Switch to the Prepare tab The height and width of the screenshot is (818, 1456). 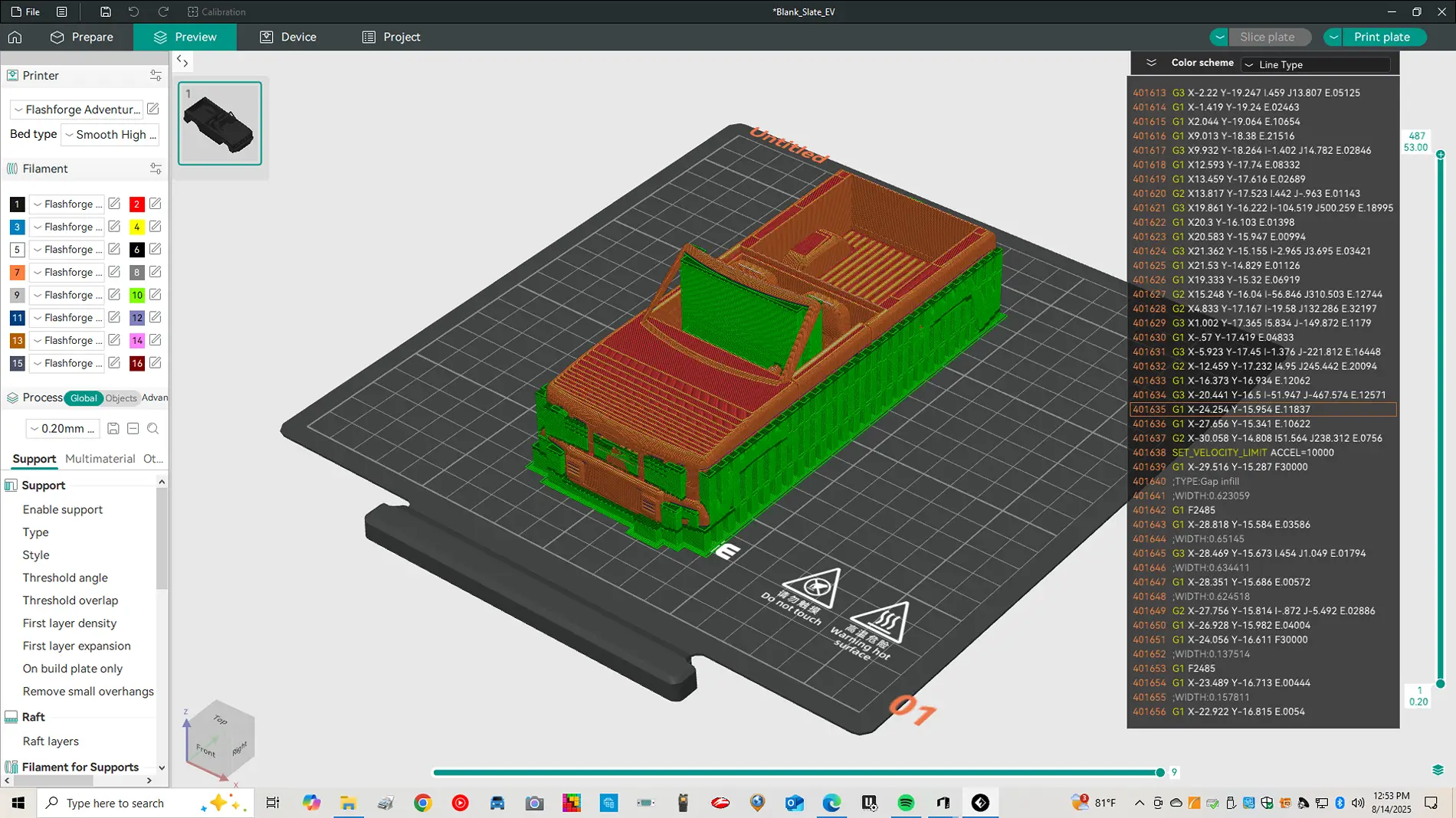[x=82, y=37]
